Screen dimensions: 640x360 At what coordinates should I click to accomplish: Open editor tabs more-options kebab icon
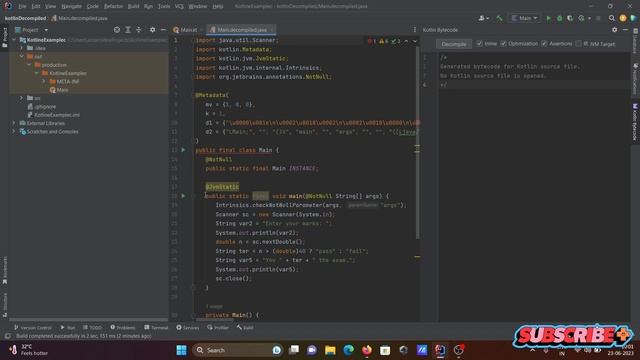click(415, 30)
